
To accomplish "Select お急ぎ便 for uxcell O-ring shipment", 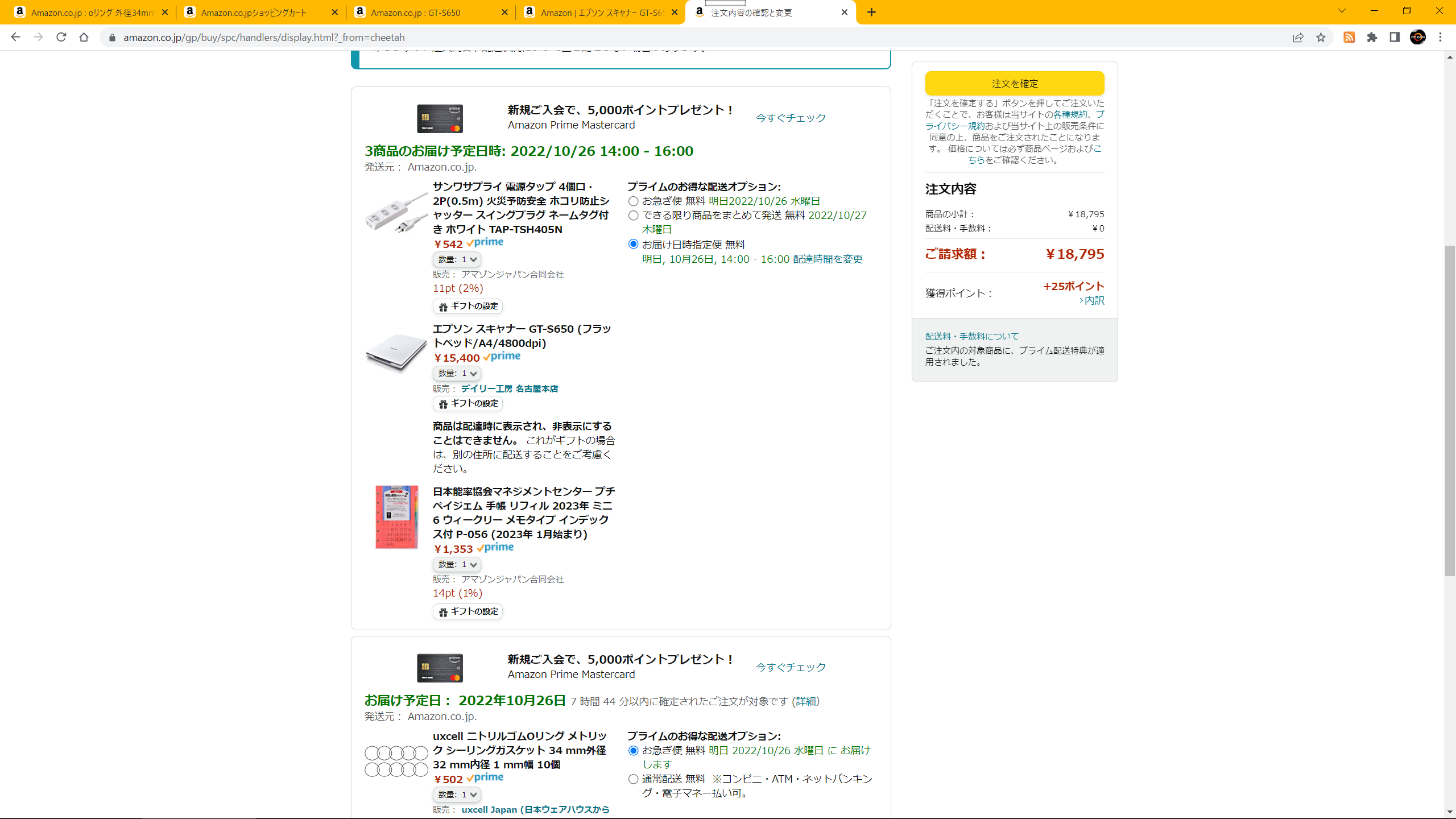I will (x=633, y=751).
